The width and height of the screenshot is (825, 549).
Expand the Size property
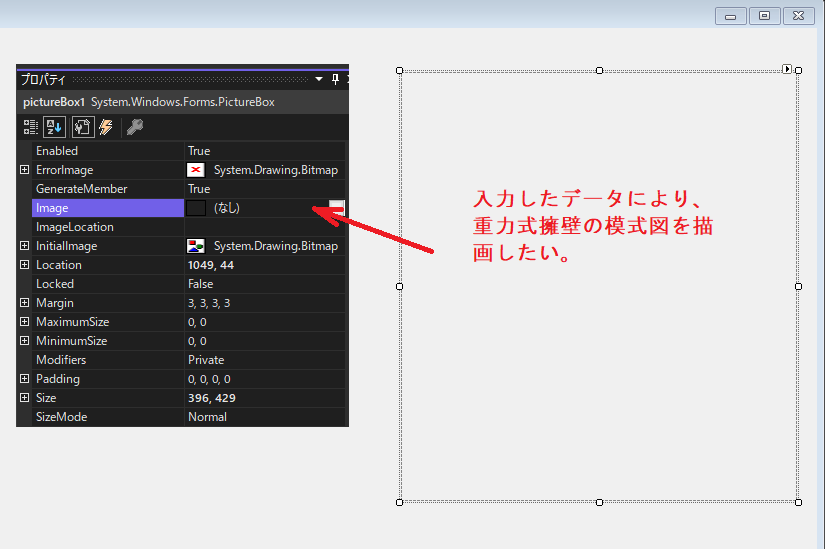(24, 397)
